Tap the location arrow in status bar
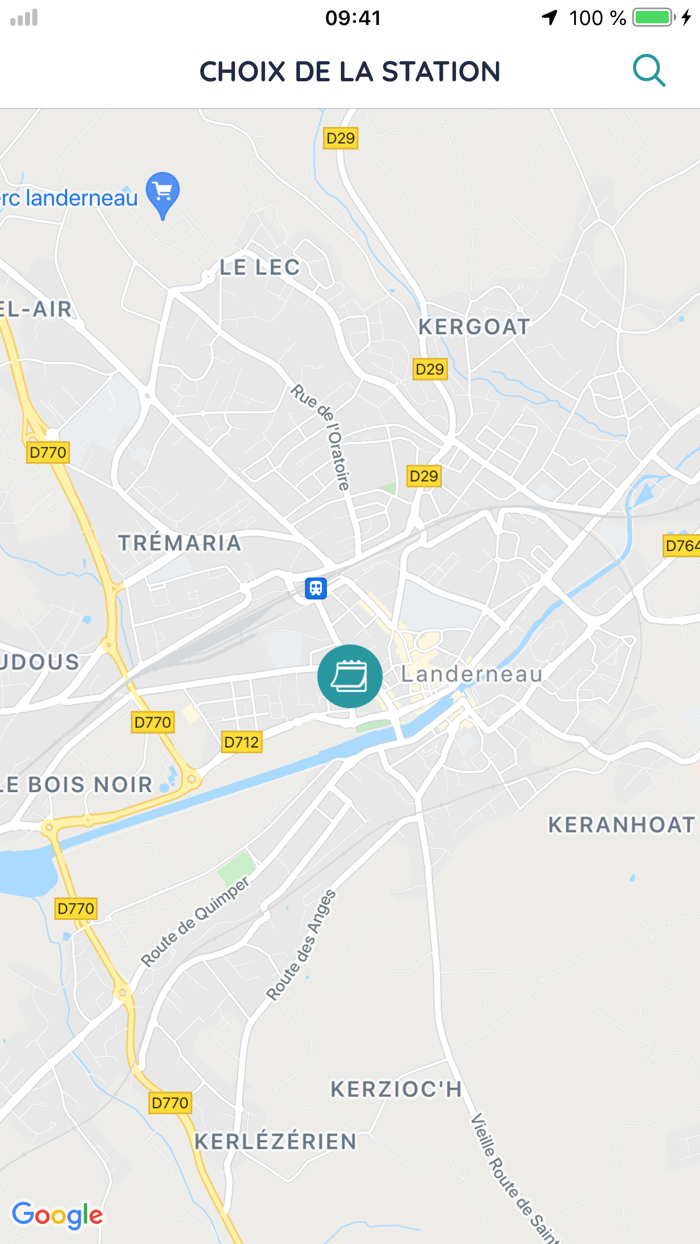The width and height of the screenshot is (700, 1244). point(549,18)
